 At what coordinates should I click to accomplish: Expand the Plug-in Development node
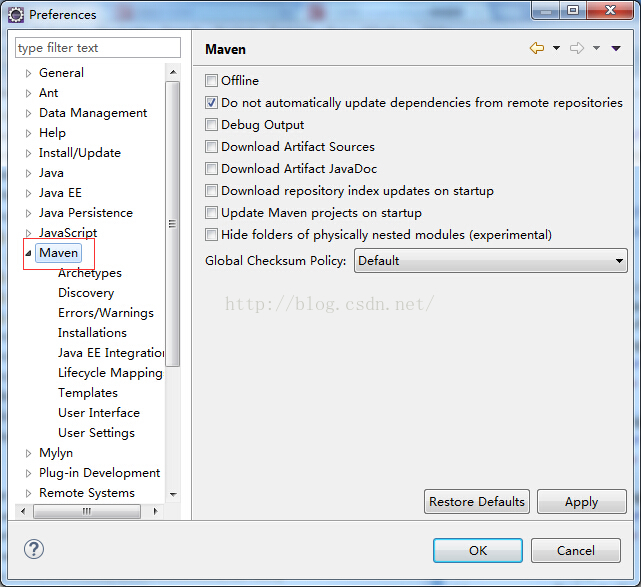[28, 473]
